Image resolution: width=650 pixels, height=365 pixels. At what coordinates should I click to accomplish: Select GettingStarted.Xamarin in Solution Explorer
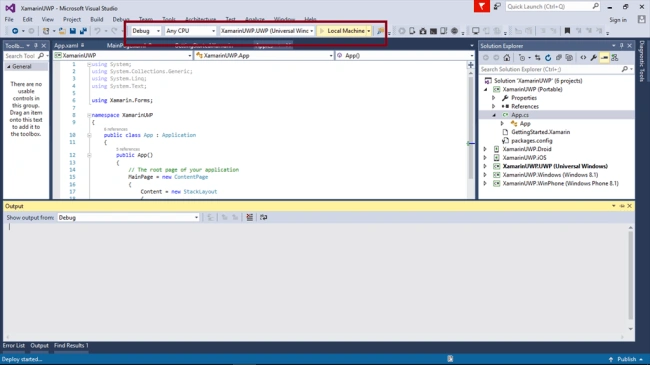click(541, 132)
